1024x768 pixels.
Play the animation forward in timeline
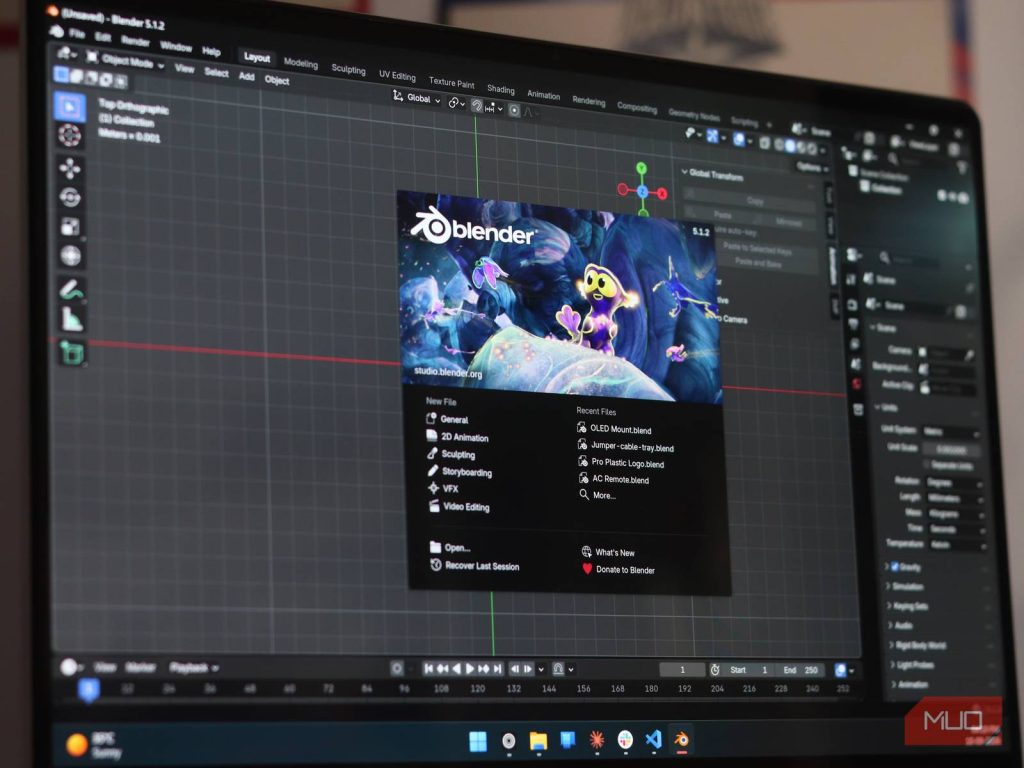tap(470, 669)
